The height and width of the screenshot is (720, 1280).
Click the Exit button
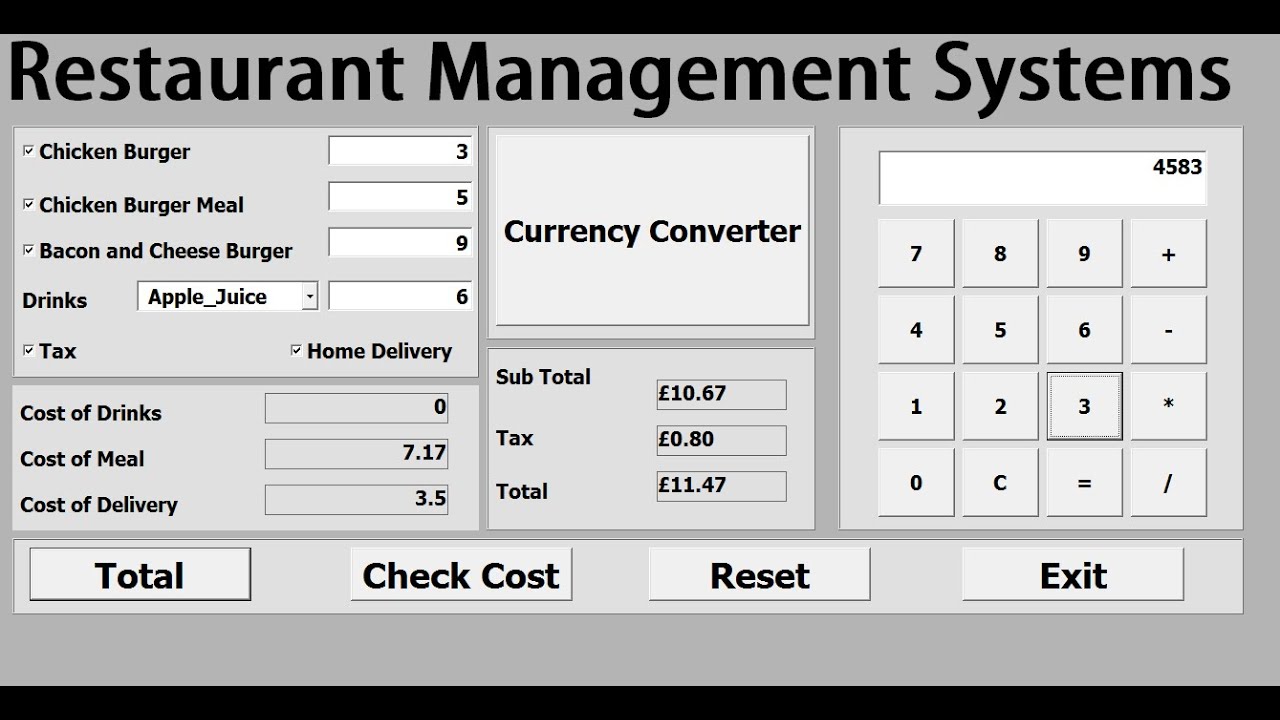(1073, 575)
